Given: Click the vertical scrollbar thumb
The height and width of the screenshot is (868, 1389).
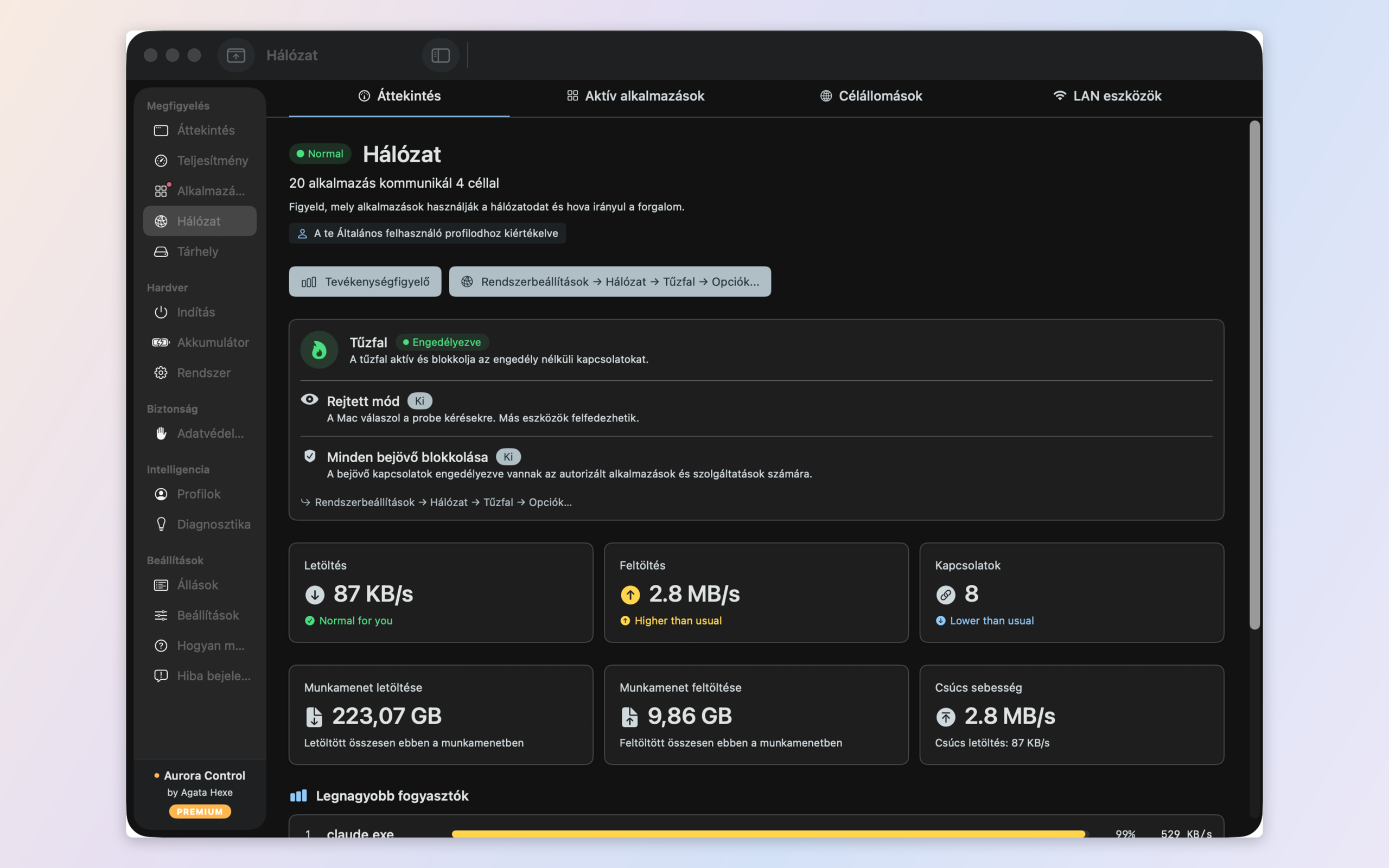Looking at the screenshot, I should point(1254,375).
